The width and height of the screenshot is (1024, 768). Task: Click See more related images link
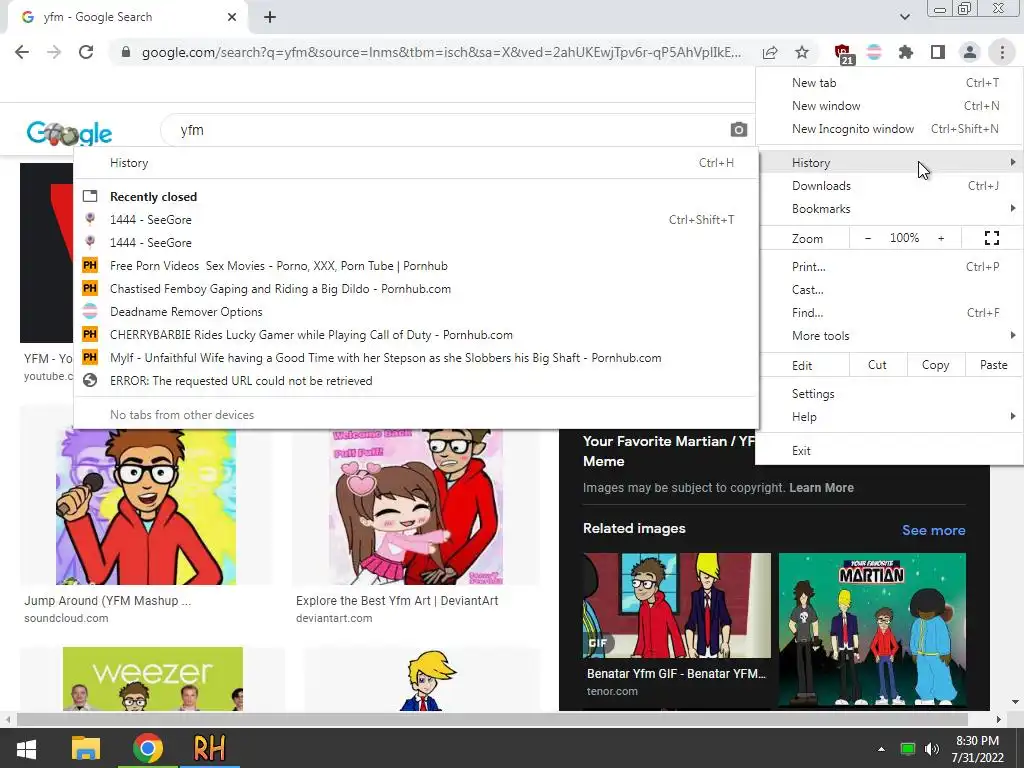933,530
